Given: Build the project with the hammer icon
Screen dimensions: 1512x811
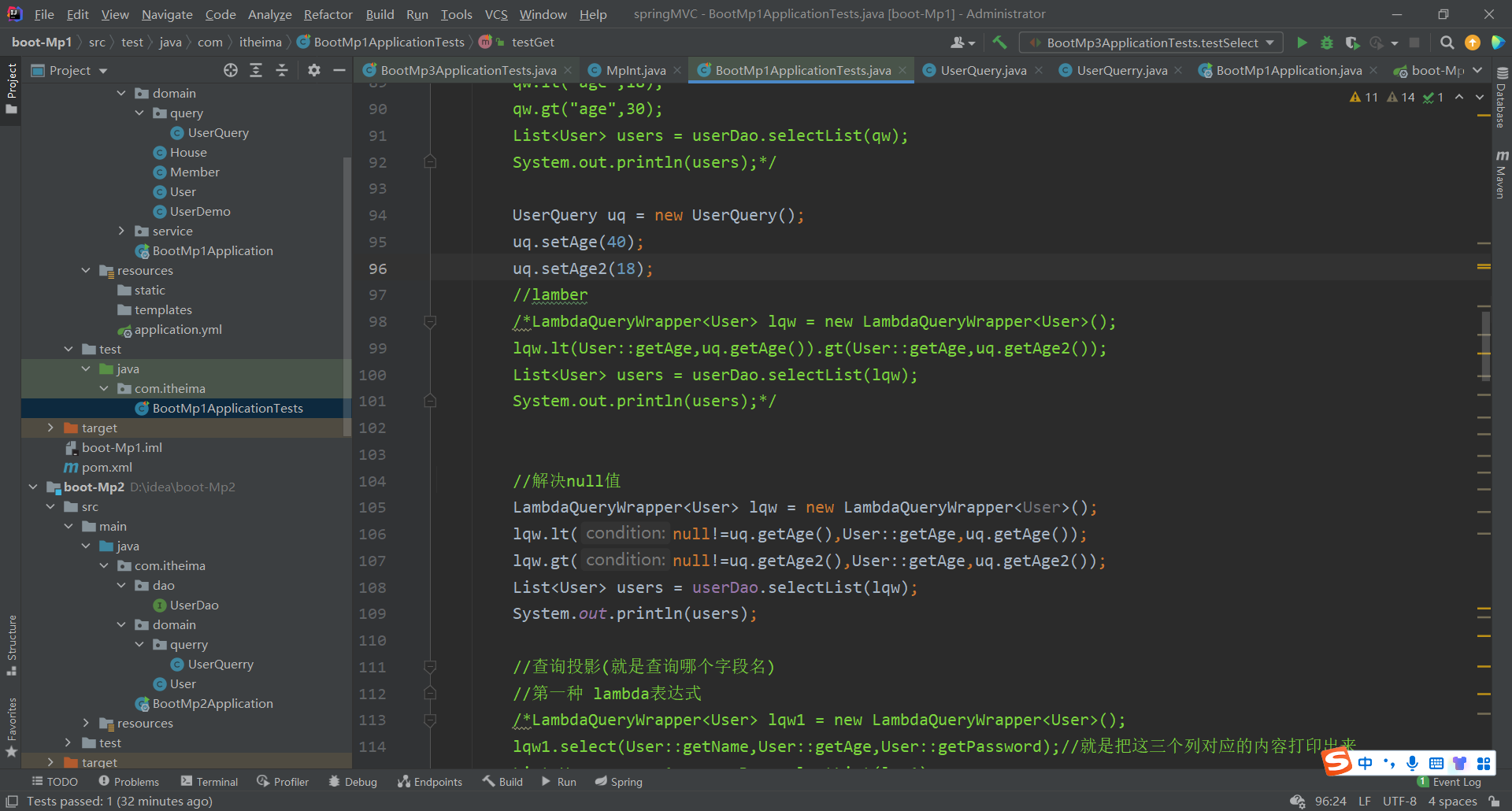Looking at the screenshot, I should pos(999,43).
